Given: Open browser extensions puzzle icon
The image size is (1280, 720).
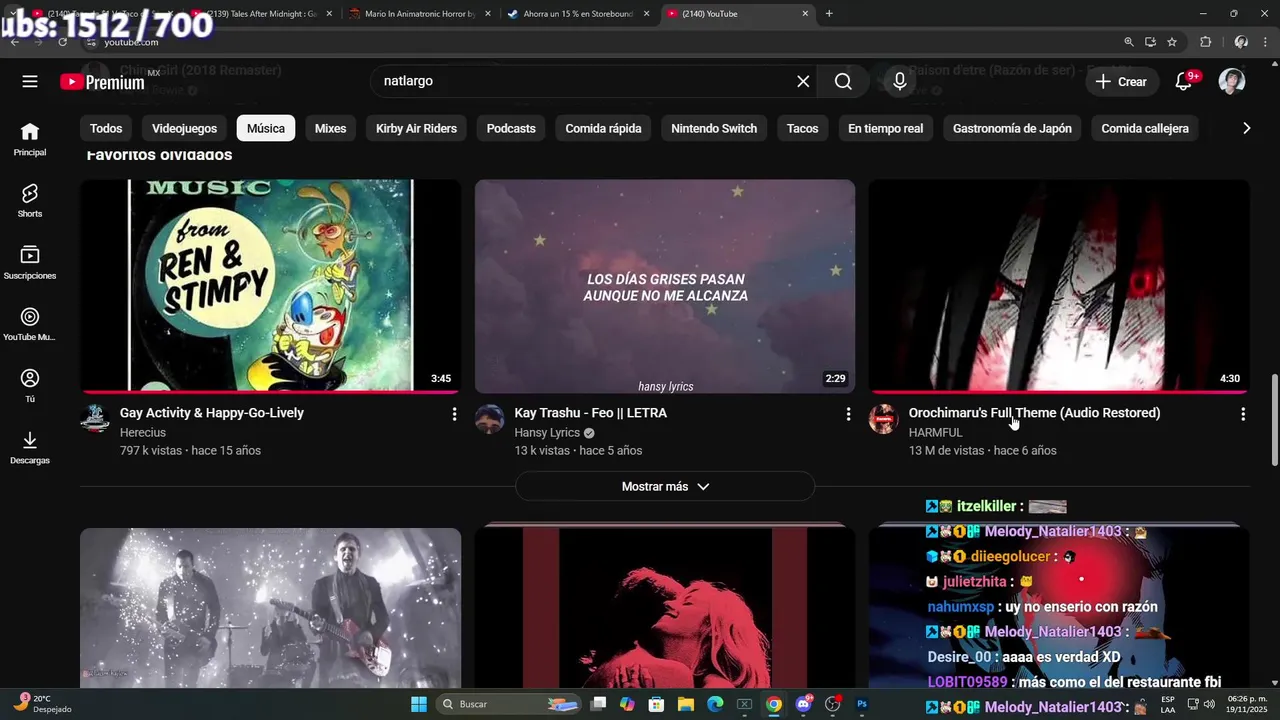Looking at the screenshot, I should click(1205, 42).
